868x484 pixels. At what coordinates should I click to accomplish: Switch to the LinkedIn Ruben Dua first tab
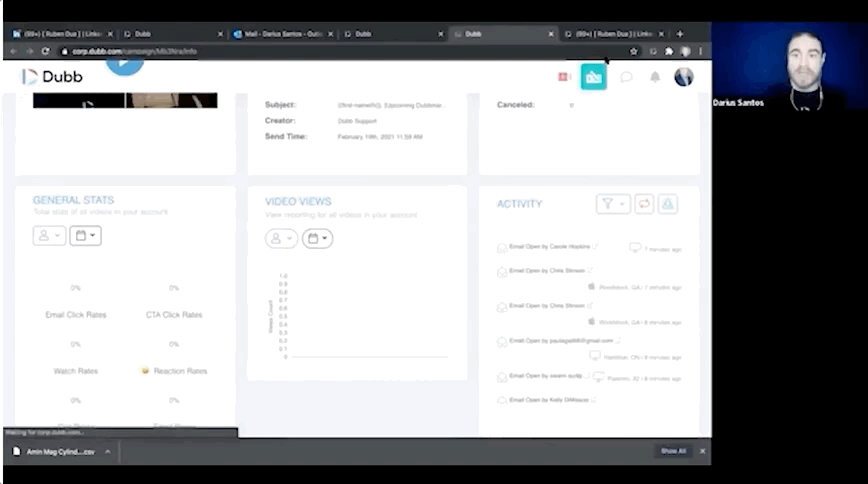62,34
